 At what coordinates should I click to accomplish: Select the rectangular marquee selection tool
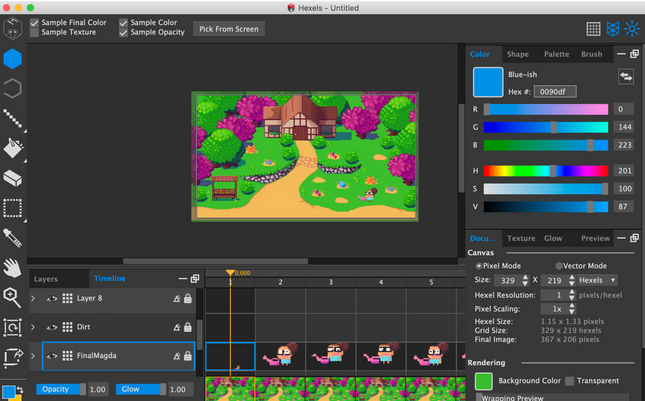pyautogui.click(x=12, y=208)
